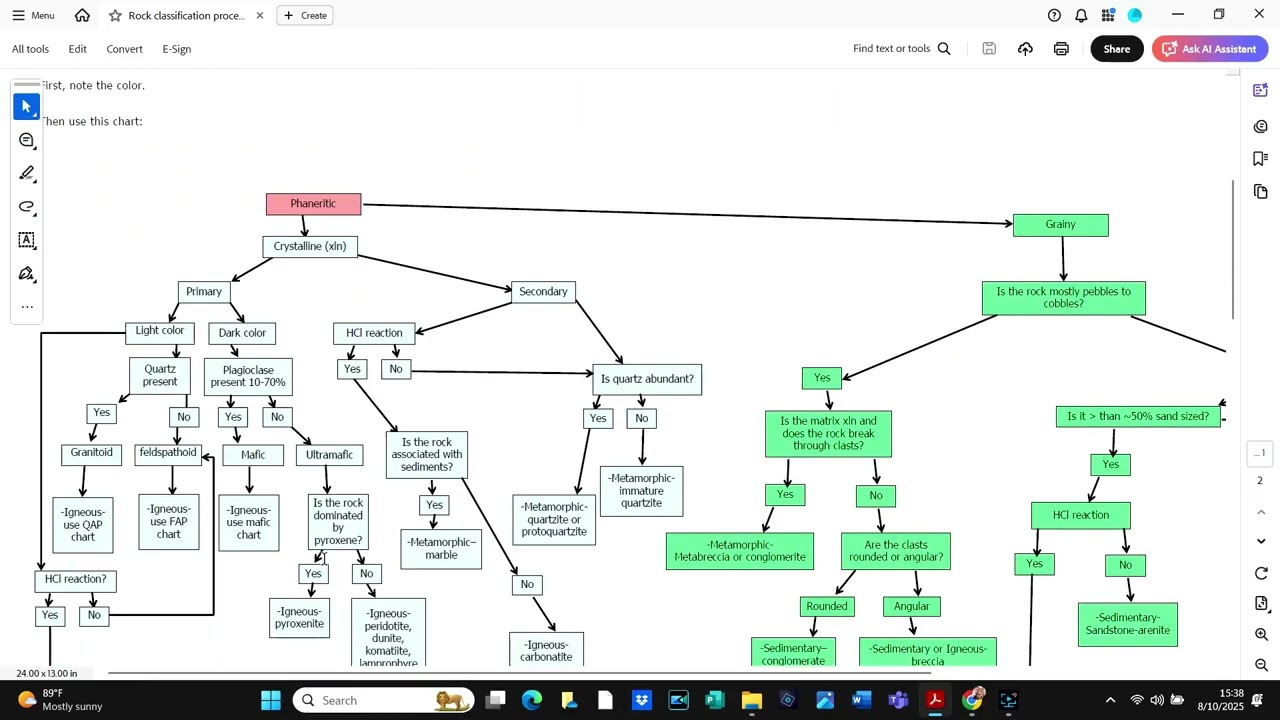Zoom in with the plus magnifier
Image resolution: width=1280 pixels, height=720 pixels.
pos(1261,634)
